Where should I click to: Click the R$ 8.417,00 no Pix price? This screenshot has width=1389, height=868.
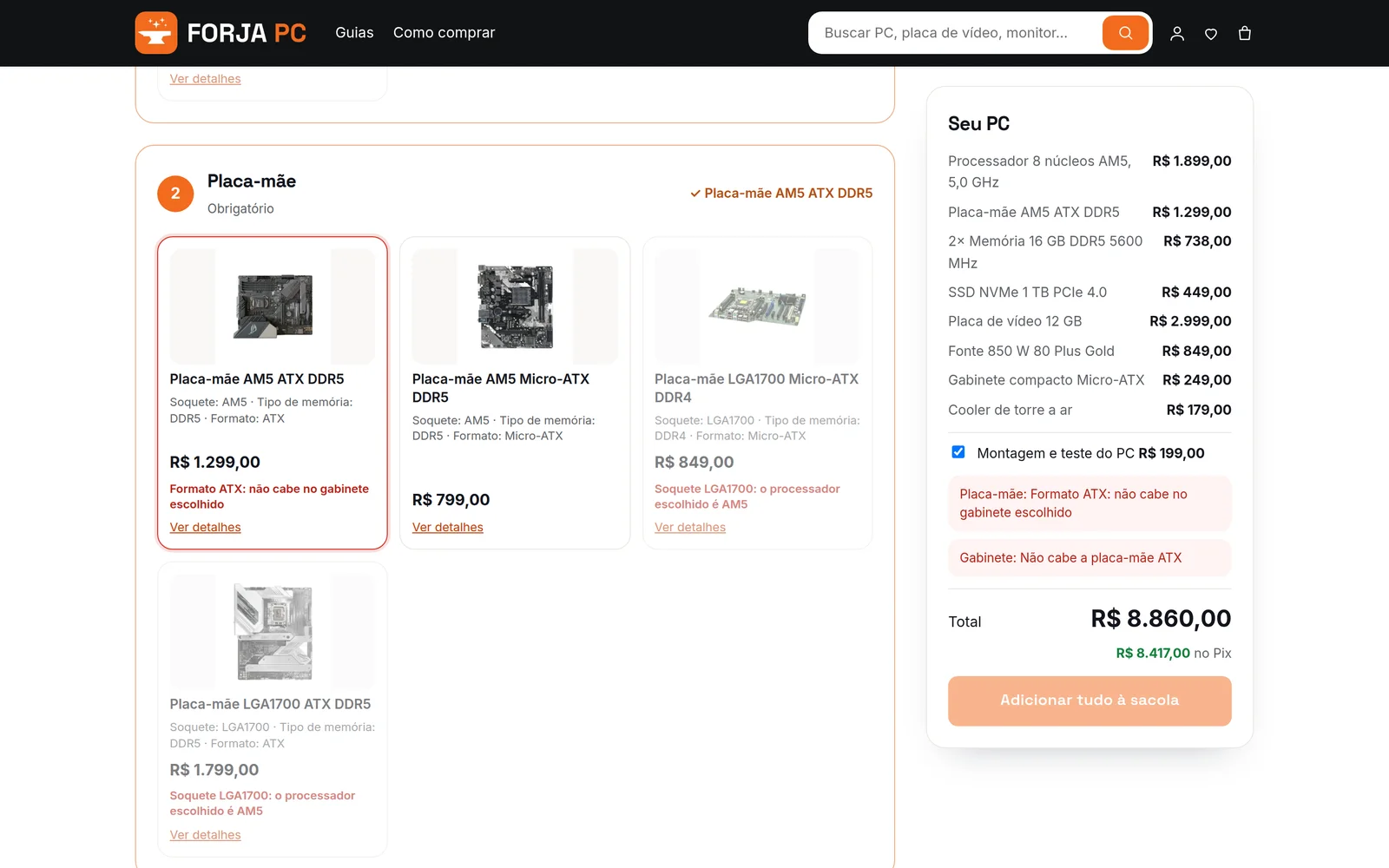[x=1174, y=654]
